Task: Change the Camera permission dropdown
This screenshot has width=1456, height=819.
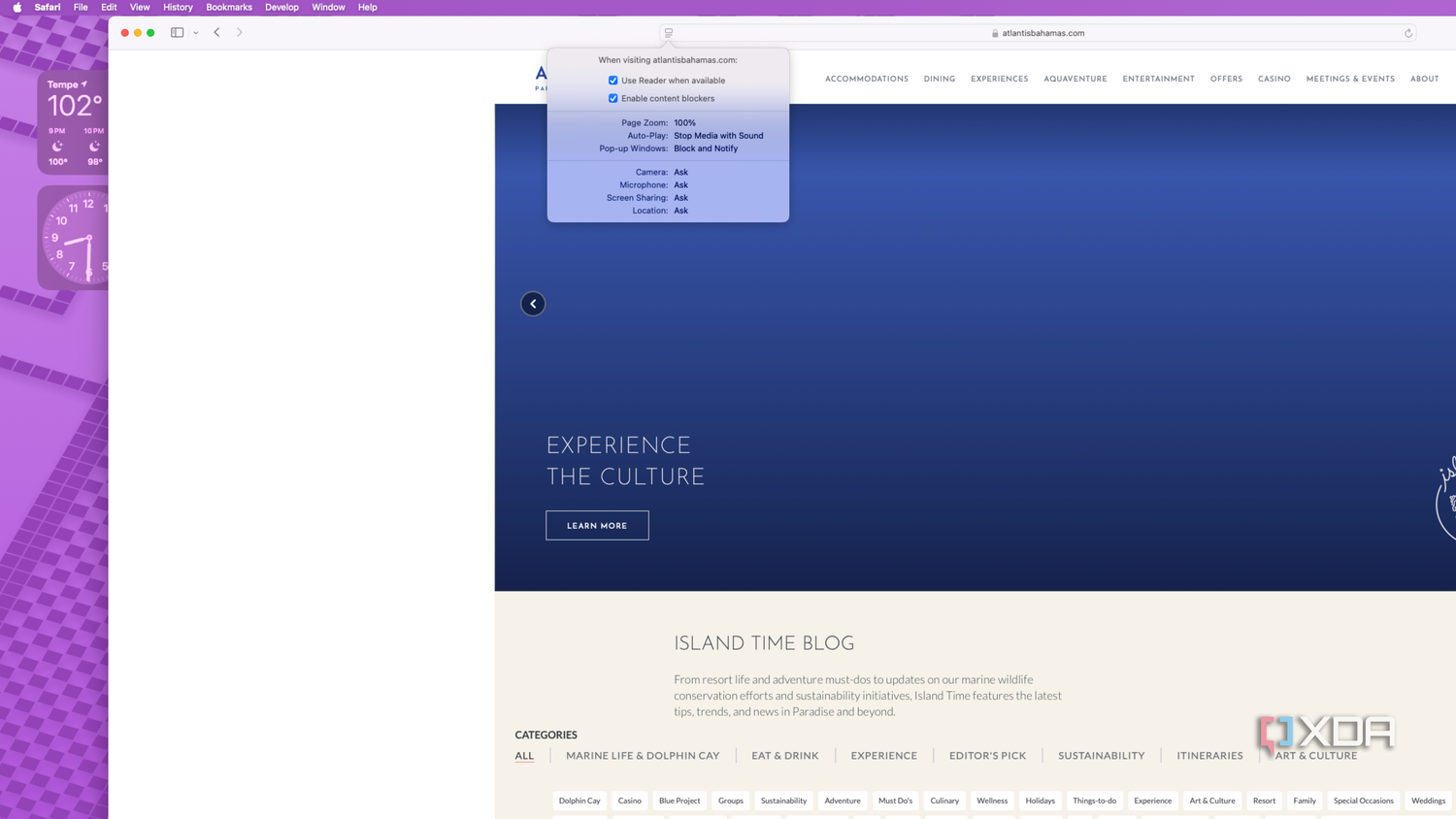Action: click(x=680, y=172)
